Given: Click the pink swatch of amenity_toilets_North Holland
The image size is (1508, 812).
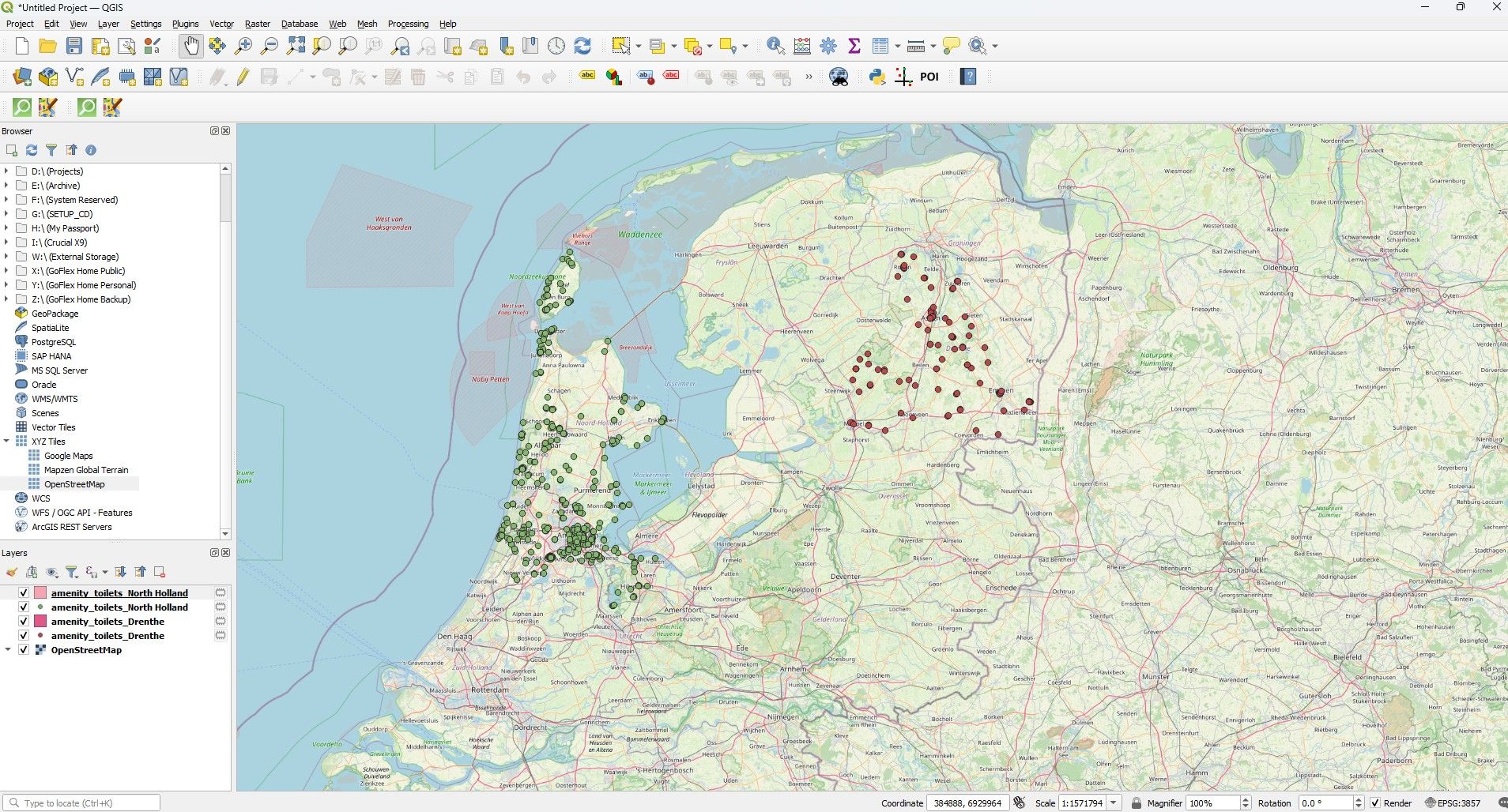Looking at the screenshot, I should (x=39, y=592).
